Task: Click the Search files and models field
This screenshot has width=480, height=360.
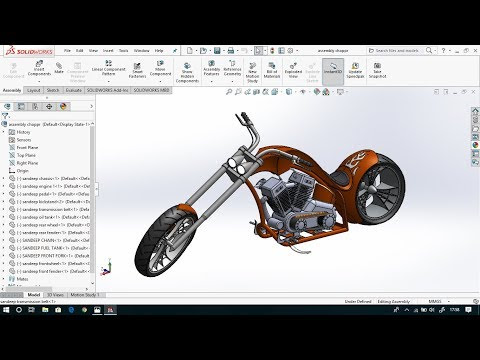Action: 396,51
